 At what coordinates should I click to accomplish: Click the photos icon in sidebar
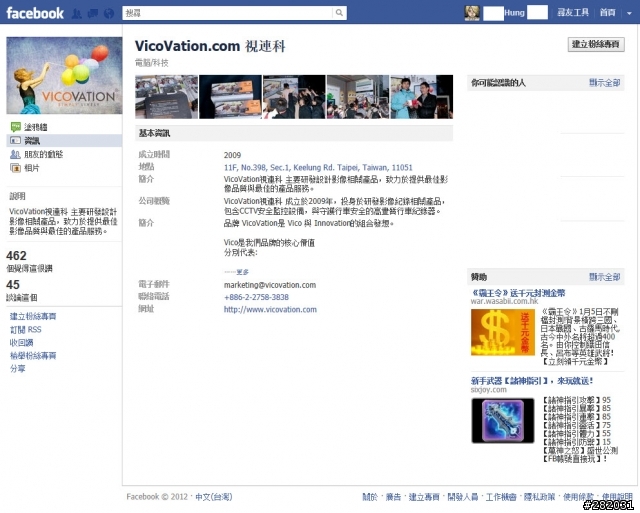coord(16,168)
